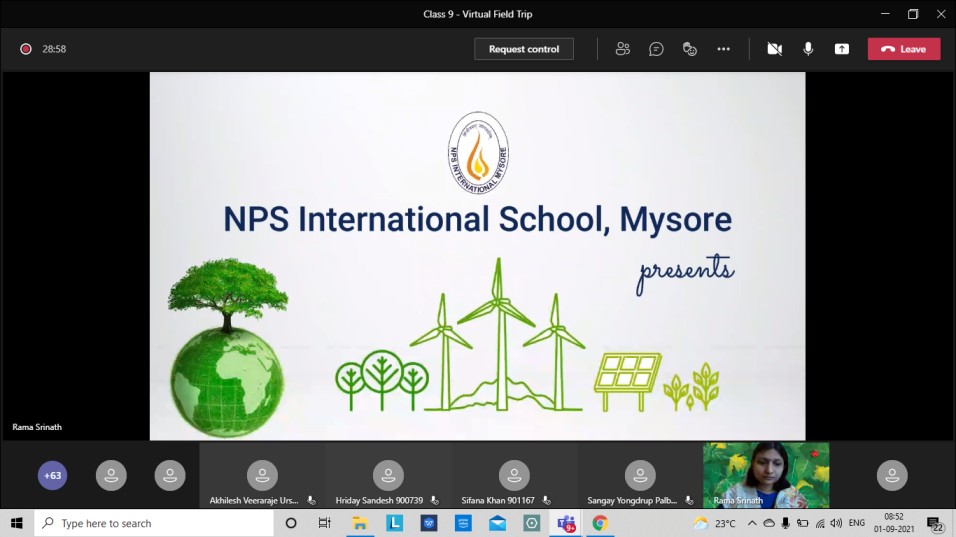Open the share content tray
This screenshot has width=956, height=537.
pyautogui.click(x=842, y=49)
